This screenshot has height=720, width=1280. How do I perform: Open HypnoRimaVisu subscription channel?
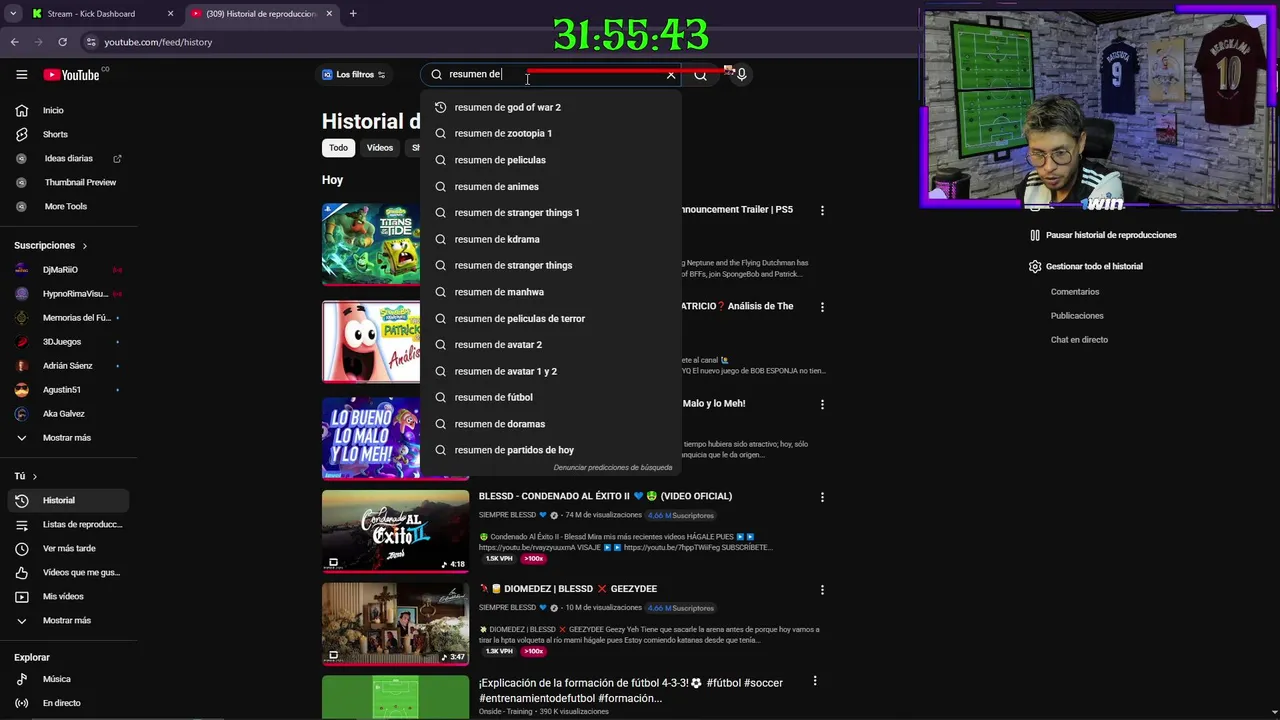pos(68,293)
